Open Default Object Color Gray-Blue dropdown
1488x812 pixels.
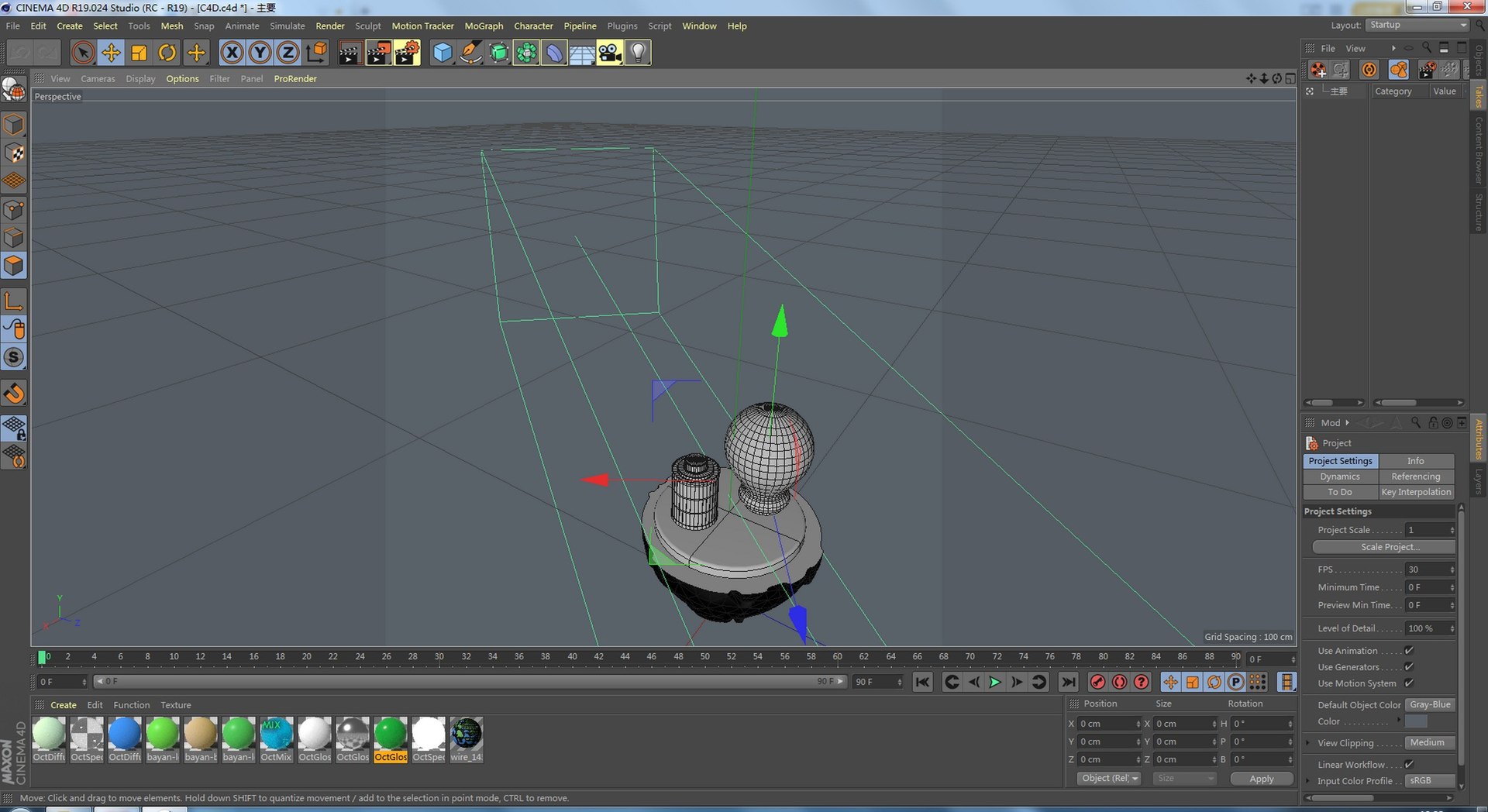pyautogui.click(x=1430, y=705)
